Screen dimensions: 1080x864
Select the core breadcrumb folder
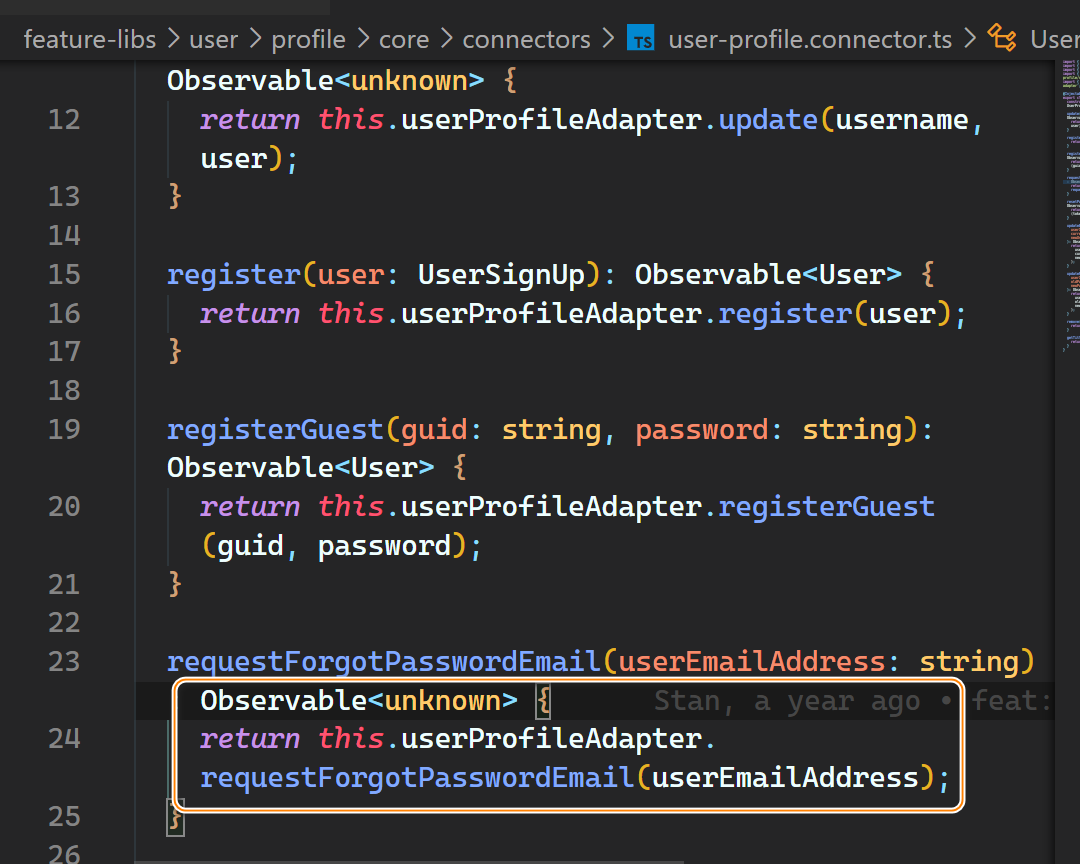(x=404, y=39)
